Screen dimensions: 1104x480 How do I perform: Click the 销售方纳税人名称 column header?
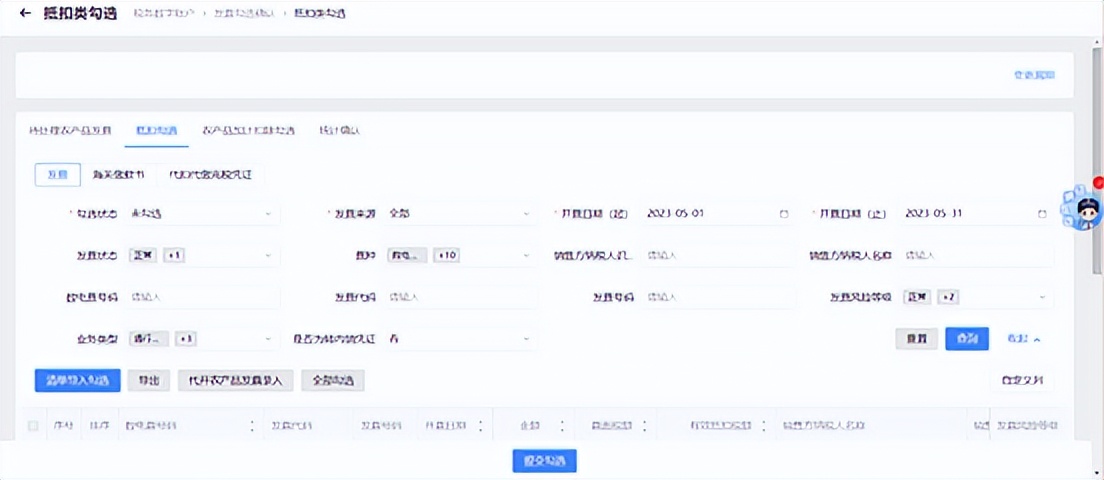[824, 427]
